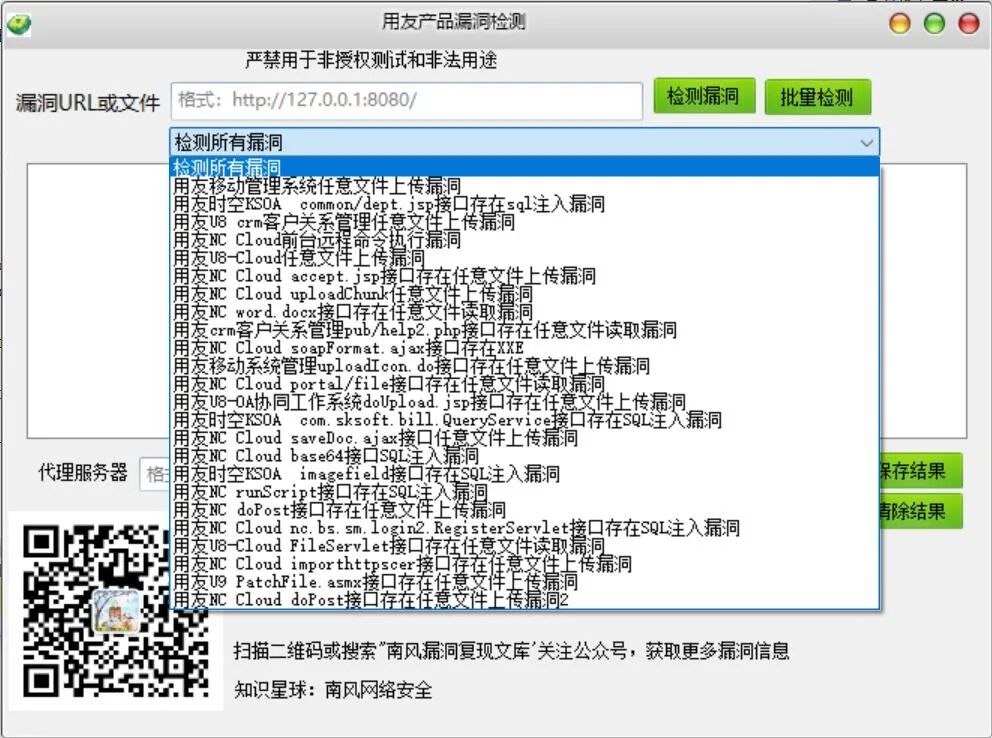The height and width of the screenshot is (738, 992).
Task: Select 用友NC Cloud前台远程命令执行漏洞 option
Action: 524,240
